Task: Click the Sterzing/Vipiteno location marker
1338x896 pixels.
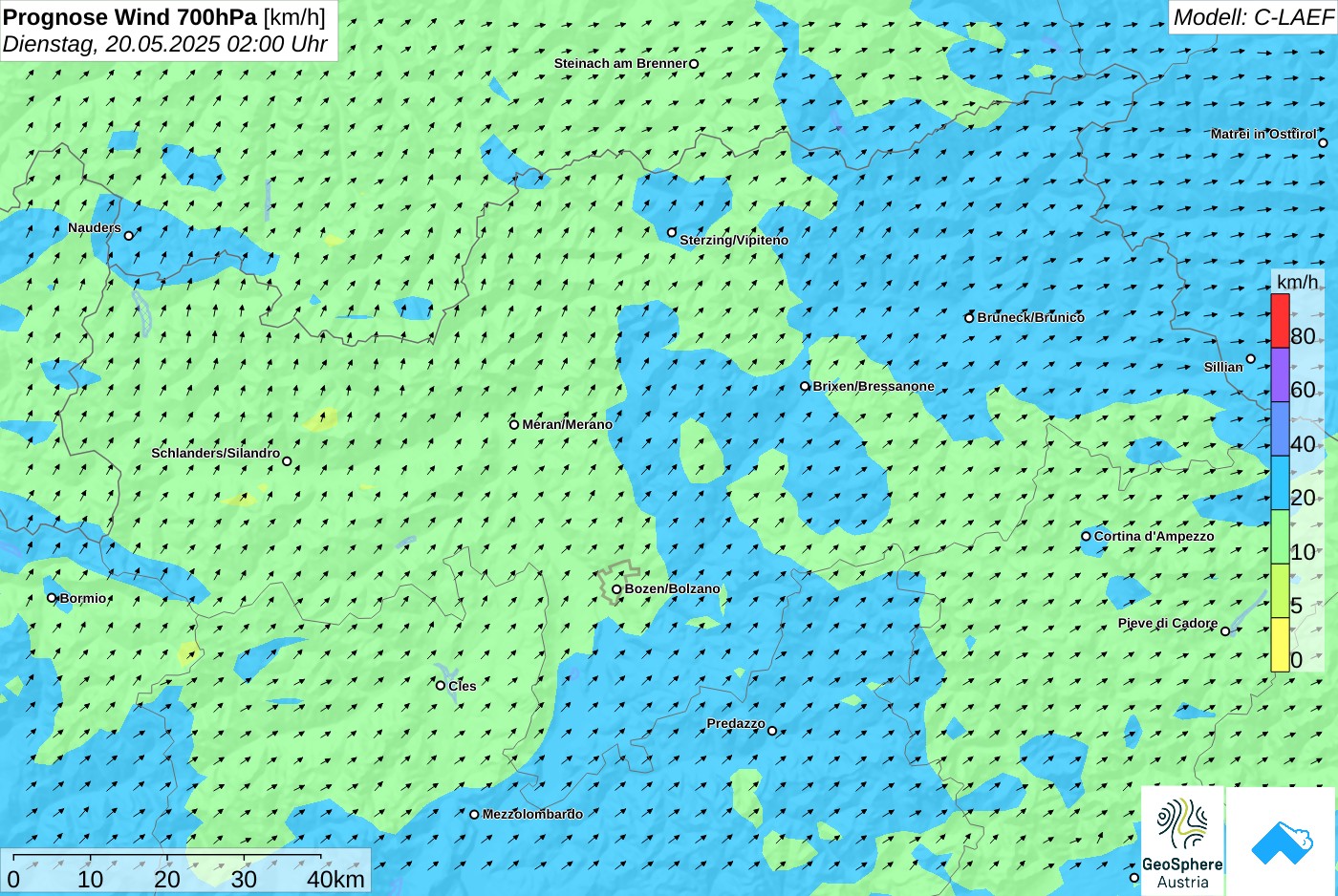Action: tap(672, 232)
